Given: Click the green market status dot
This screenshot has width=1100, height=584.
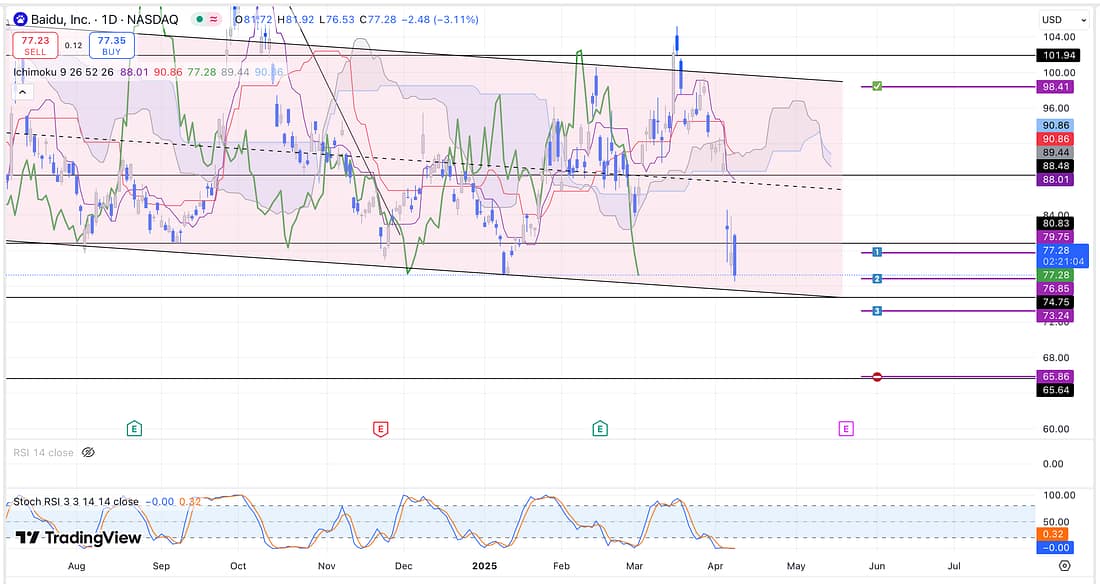Looking at the screenshot, I should point(202,19).
